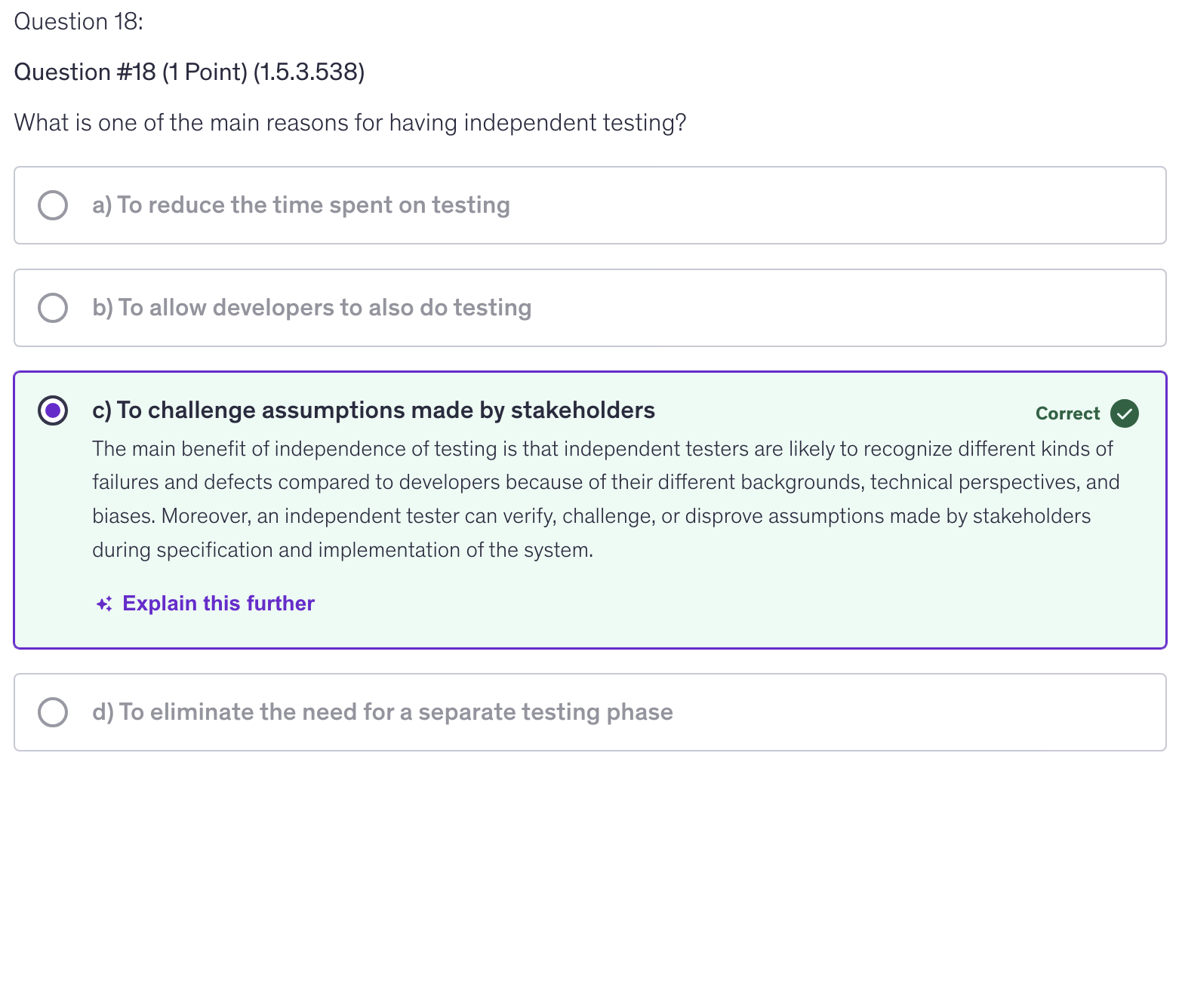Screen dimensions: 1182x1008
Task: Select radio button for option a
Action: [x=53, y=205]
